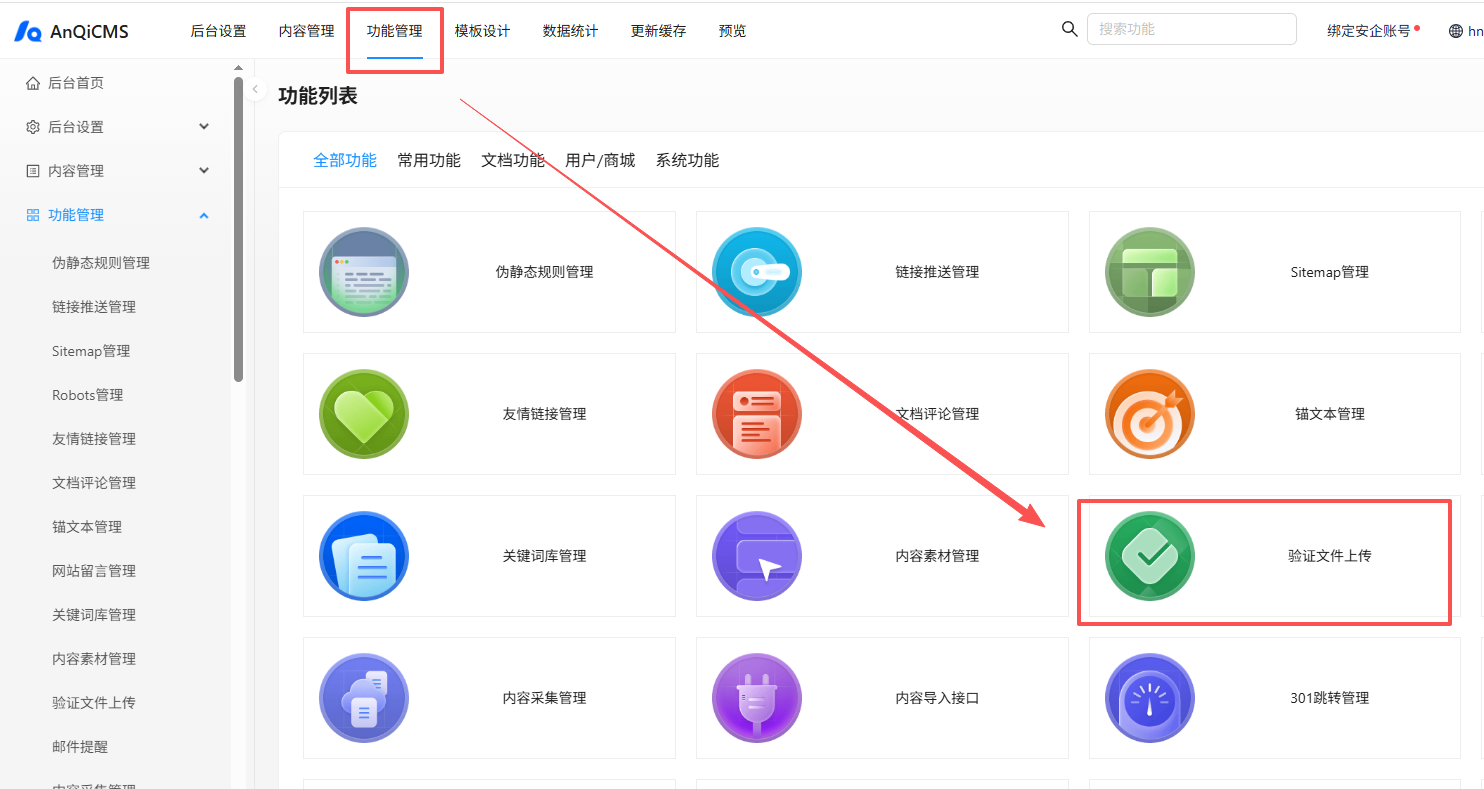This screenshot has width=1484, height=789.
Task: Open 内容采集管理 feature icon
Action: click(x=364, y=698)
